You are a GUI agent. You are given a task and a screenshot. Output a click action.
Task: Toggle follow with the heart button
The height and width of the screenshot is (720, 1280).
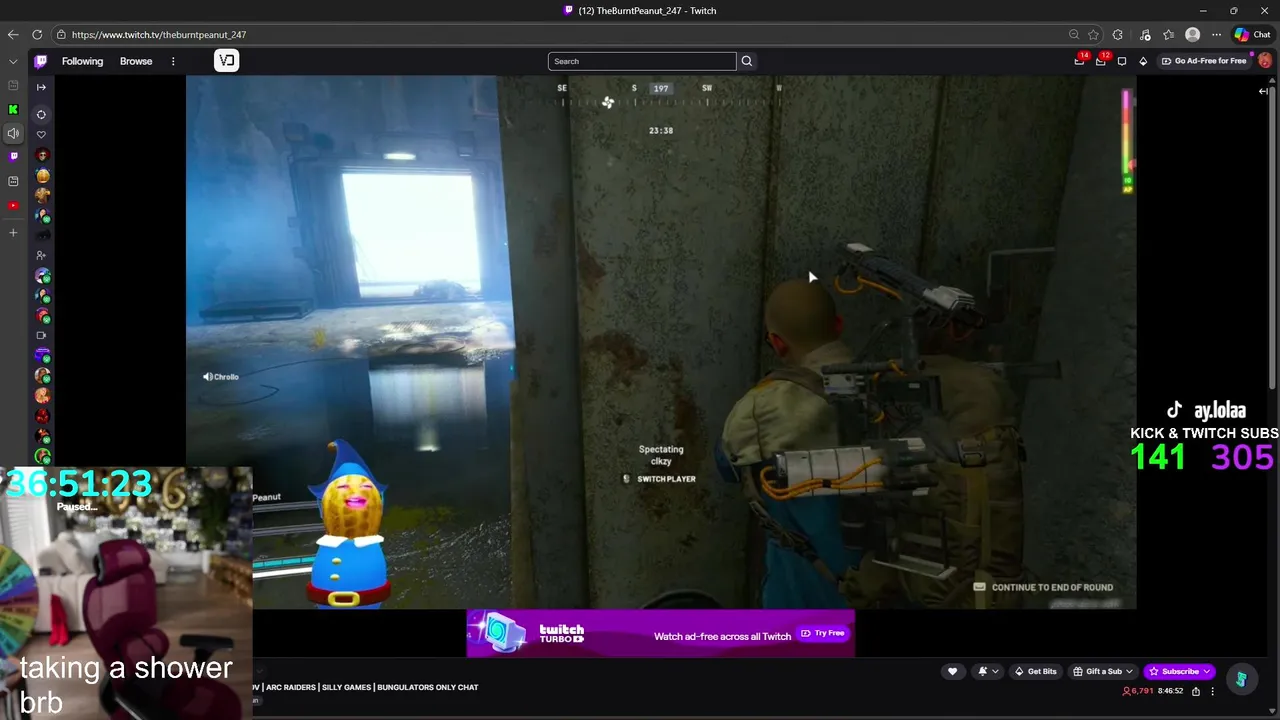952,671
